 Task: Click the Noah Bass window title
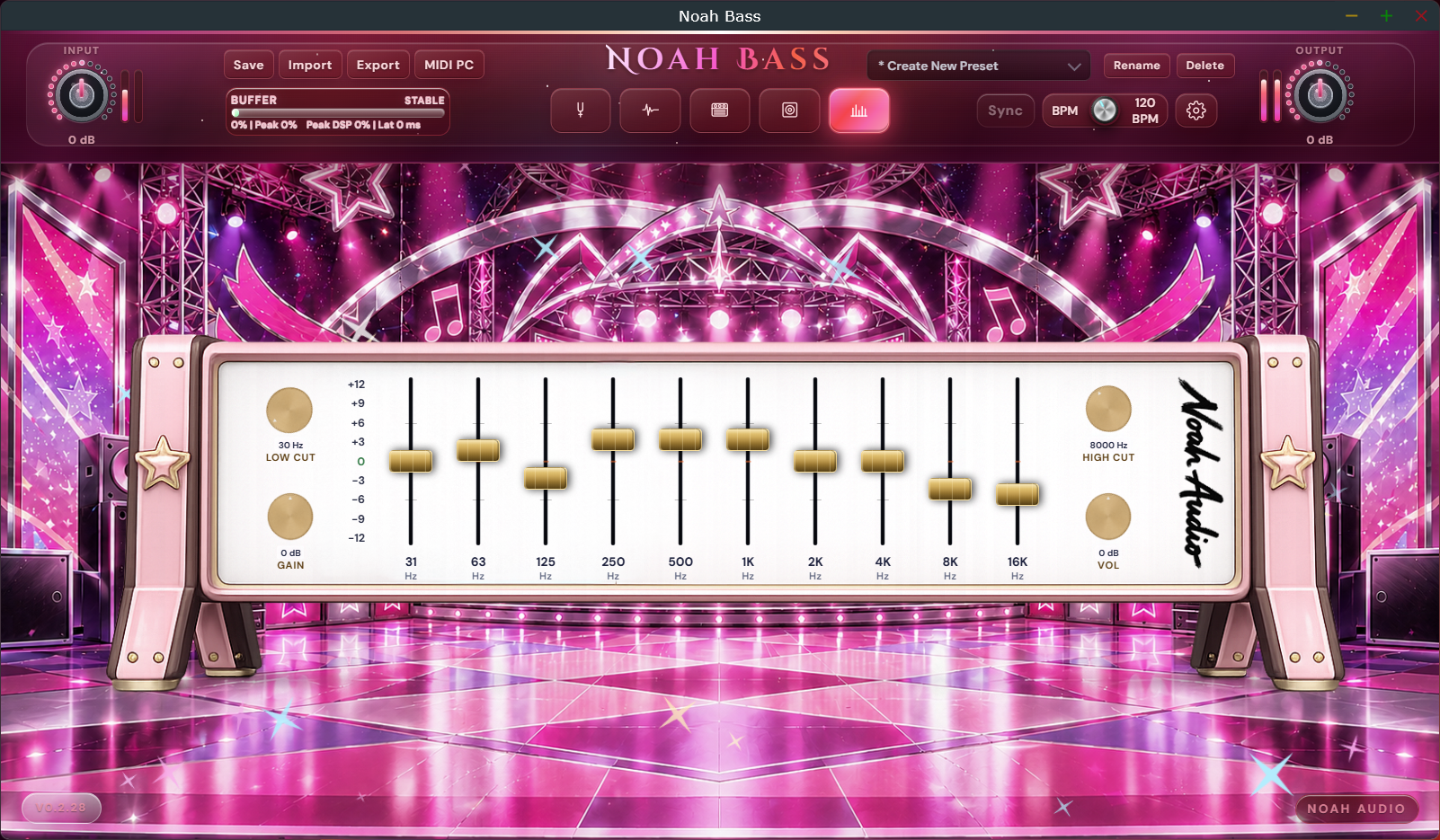[720, 16]
